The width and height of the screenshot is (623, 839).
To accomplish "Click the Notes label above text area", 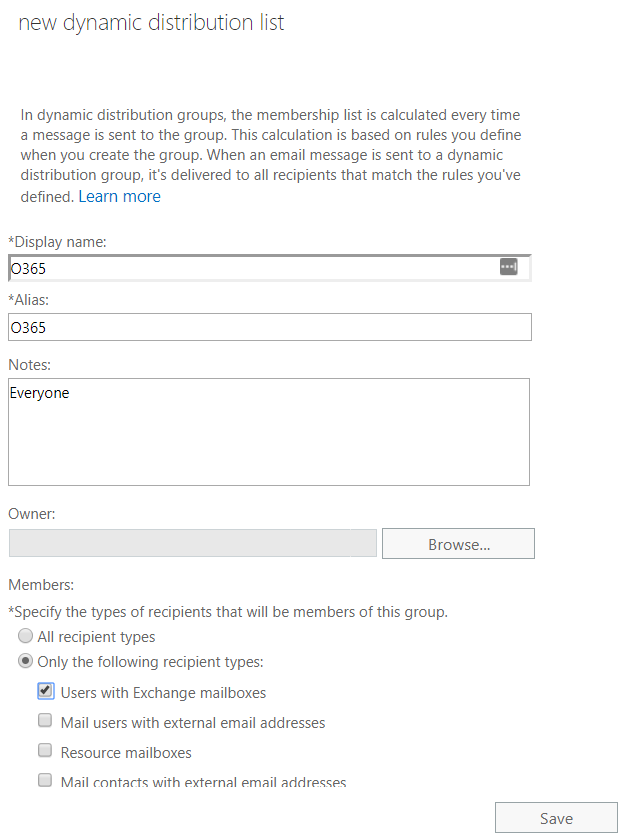I will pos(29,365).
